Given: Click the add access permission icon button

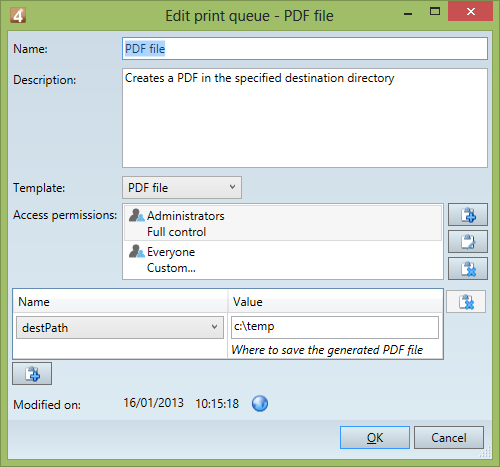Looking at the screenshot, I should [x=468, y=214].
